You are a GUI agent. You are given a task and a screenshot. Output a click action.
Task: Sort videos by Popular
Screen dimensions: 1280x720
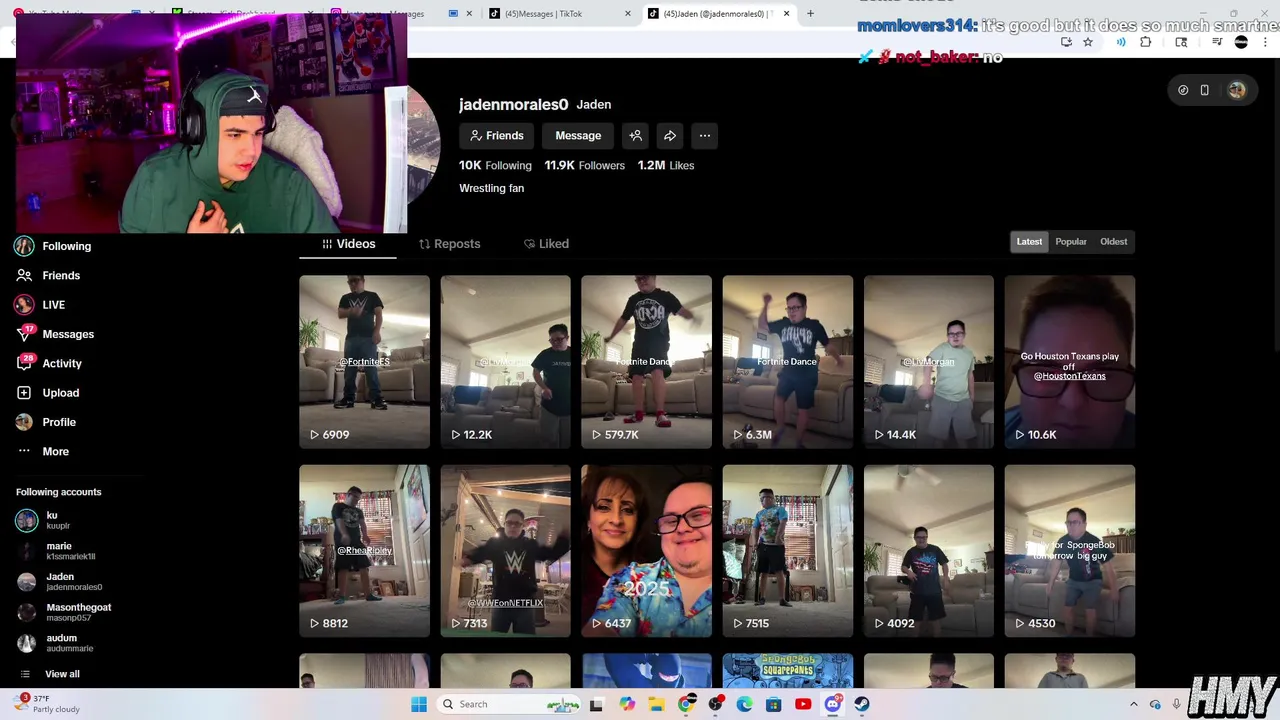click(1071, 242)
